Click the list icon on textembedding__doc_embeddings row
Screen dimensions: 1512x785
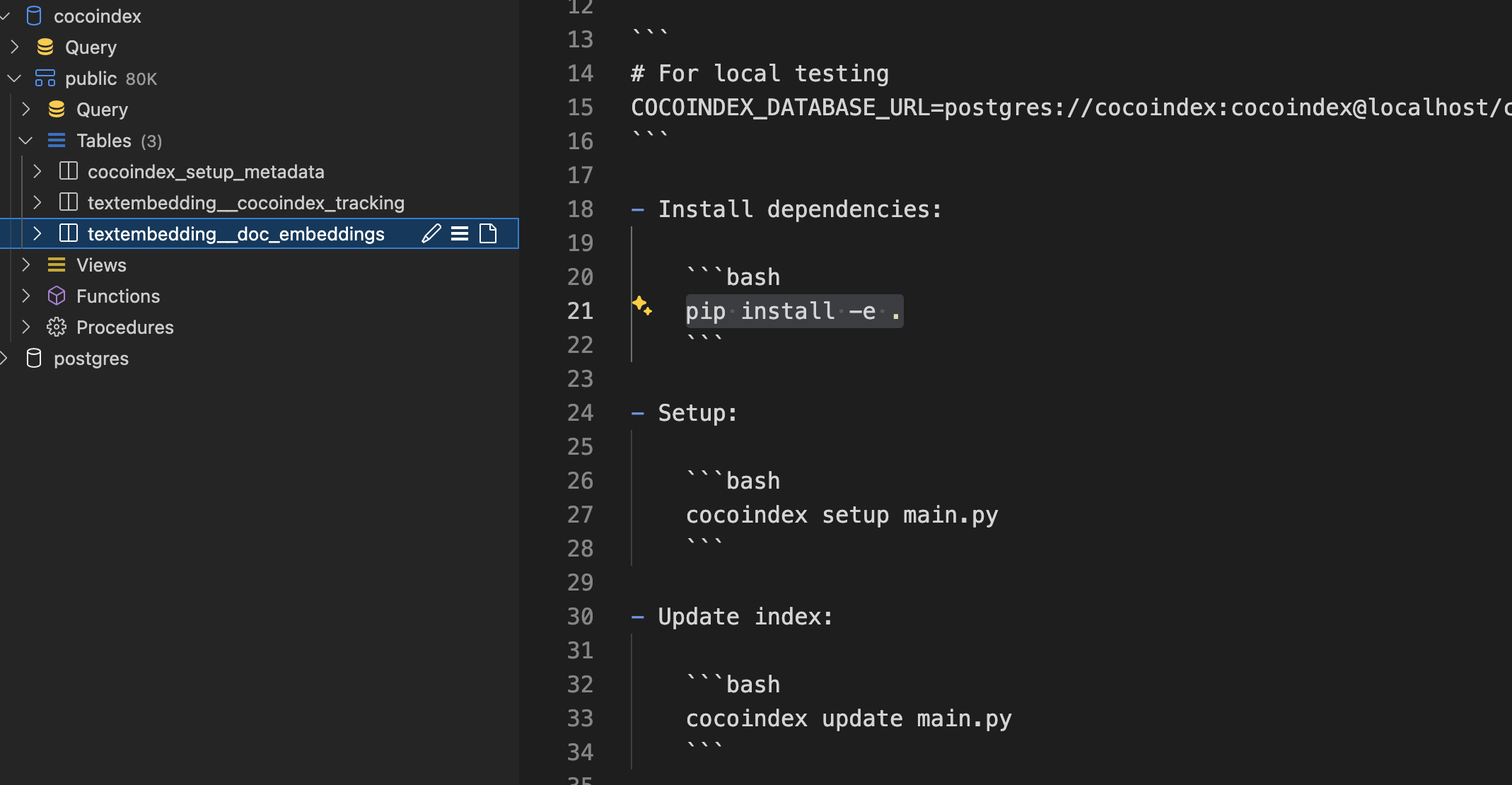460,233
